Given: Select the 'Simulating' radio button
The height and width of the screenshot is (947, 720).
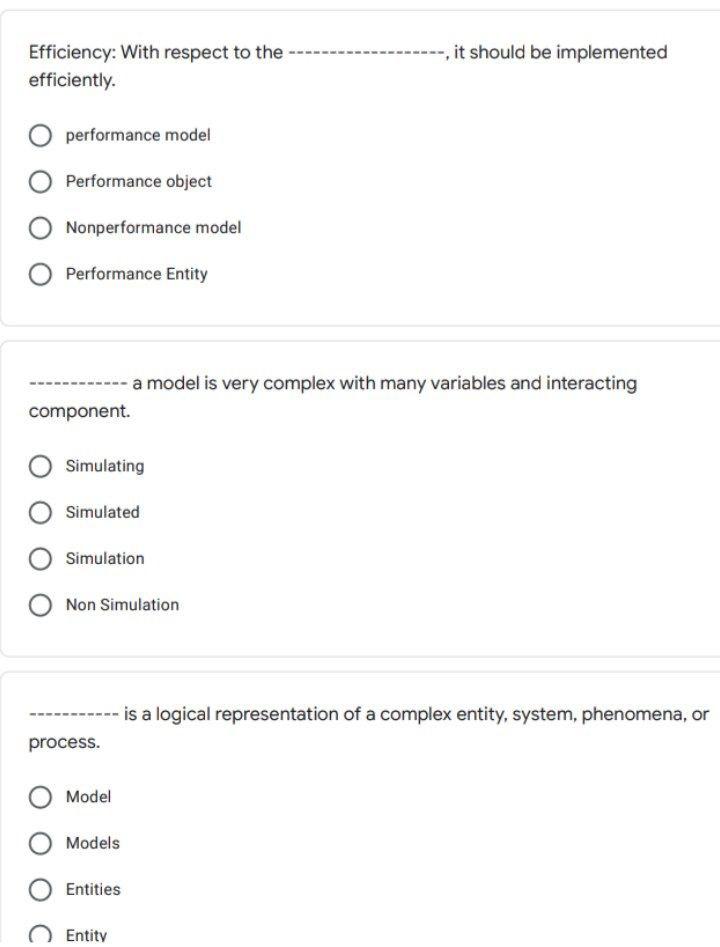Looking at the screenshot, I should click(40, 465).
